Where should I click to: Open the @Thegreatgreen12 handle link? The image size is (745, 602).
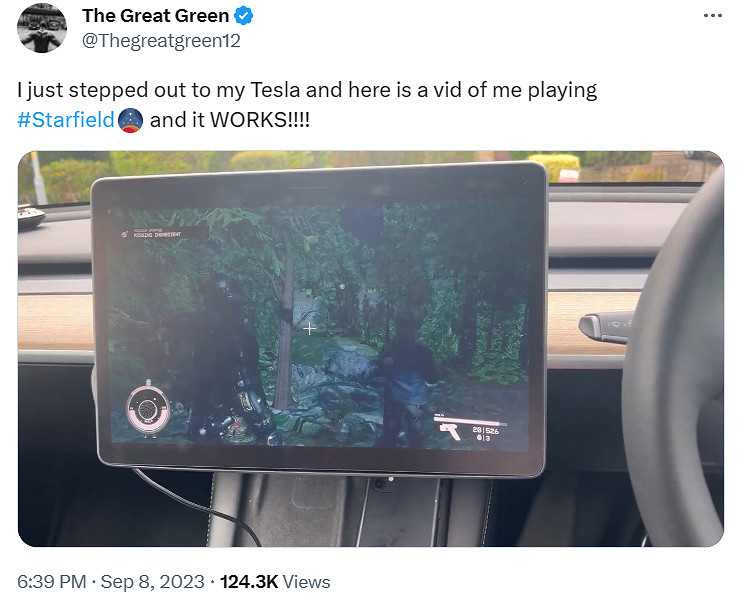[x=161, y=41]
